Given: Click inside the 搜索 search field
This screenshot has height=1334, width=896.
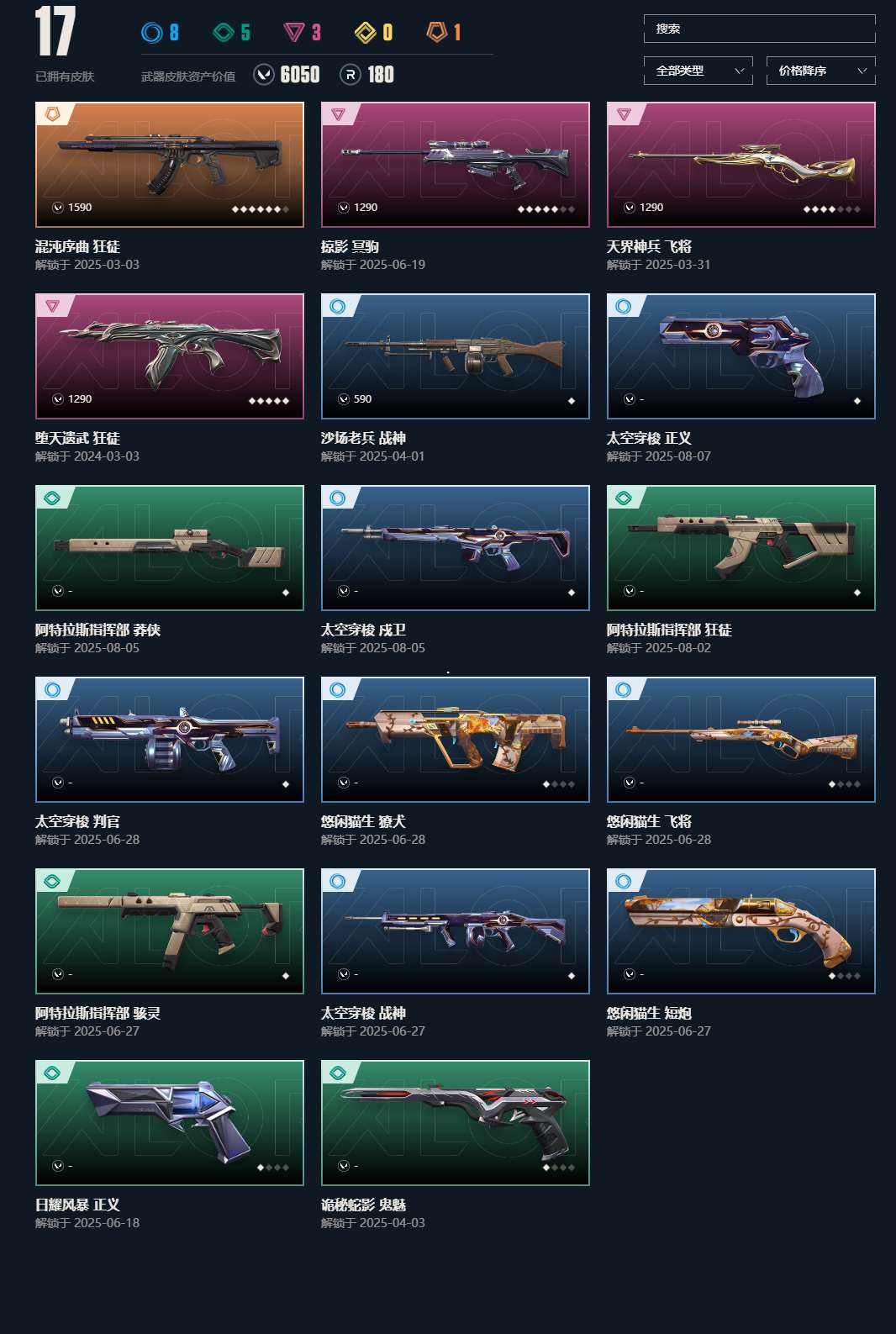Looking at the screenshot, I should [760, 29].
